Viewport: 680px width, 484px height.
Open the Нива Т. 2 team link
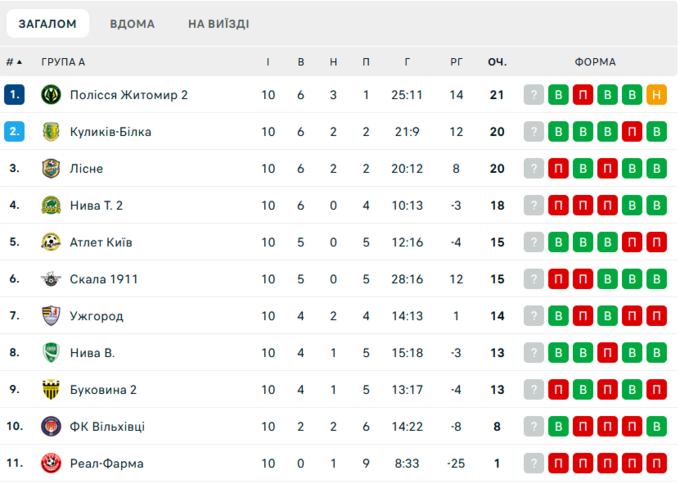click(99, 206)
